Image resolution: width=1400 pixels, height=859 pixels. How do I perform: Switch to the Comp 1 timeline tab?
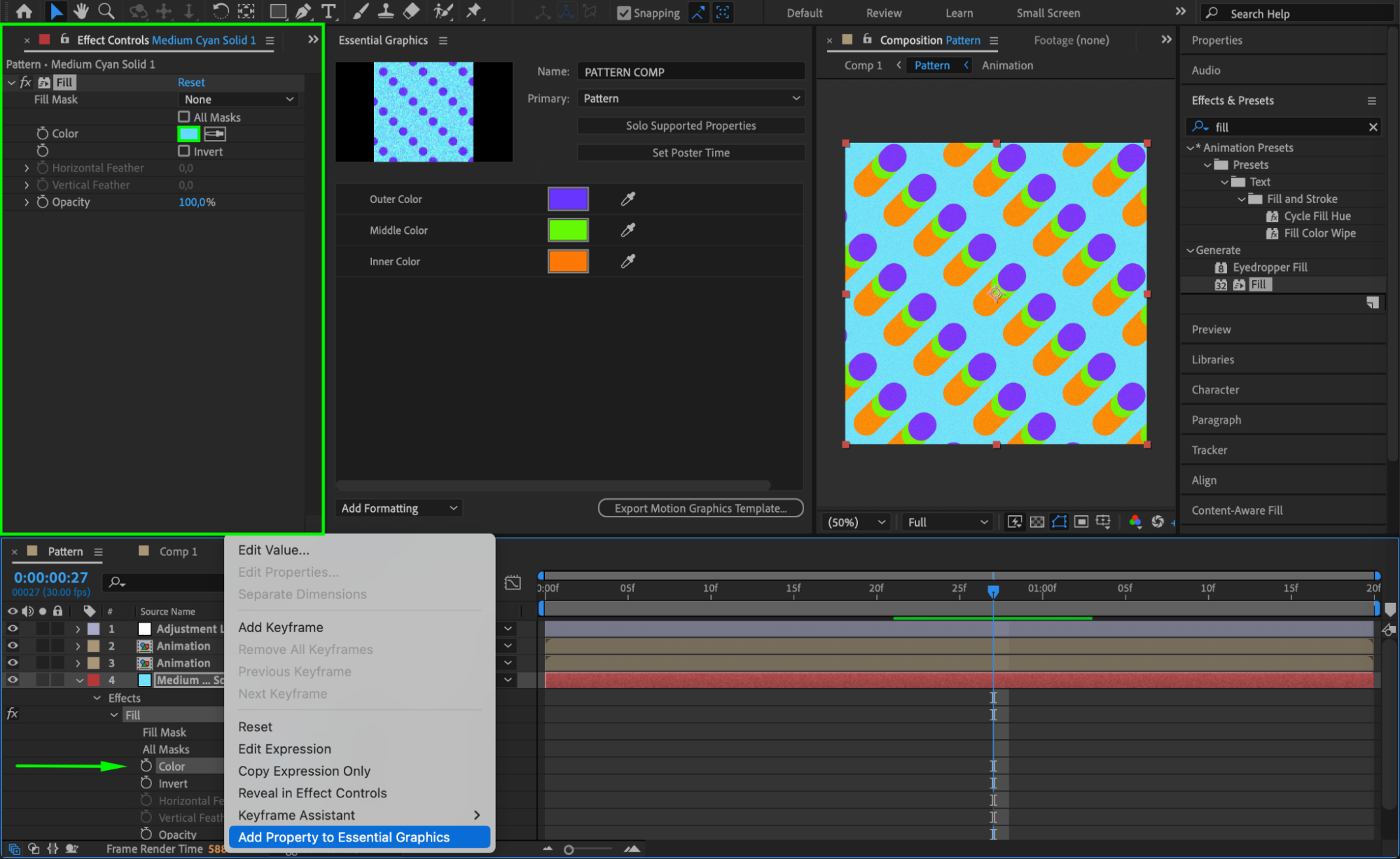pos(178,552)
